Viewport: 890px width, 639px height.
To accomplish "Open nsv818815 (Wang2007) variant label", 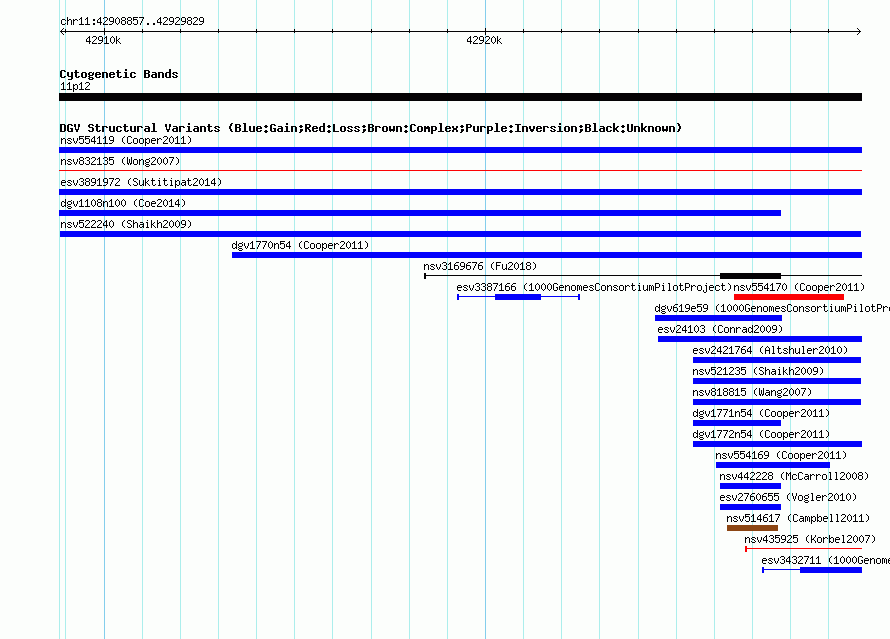I will 752,392.
